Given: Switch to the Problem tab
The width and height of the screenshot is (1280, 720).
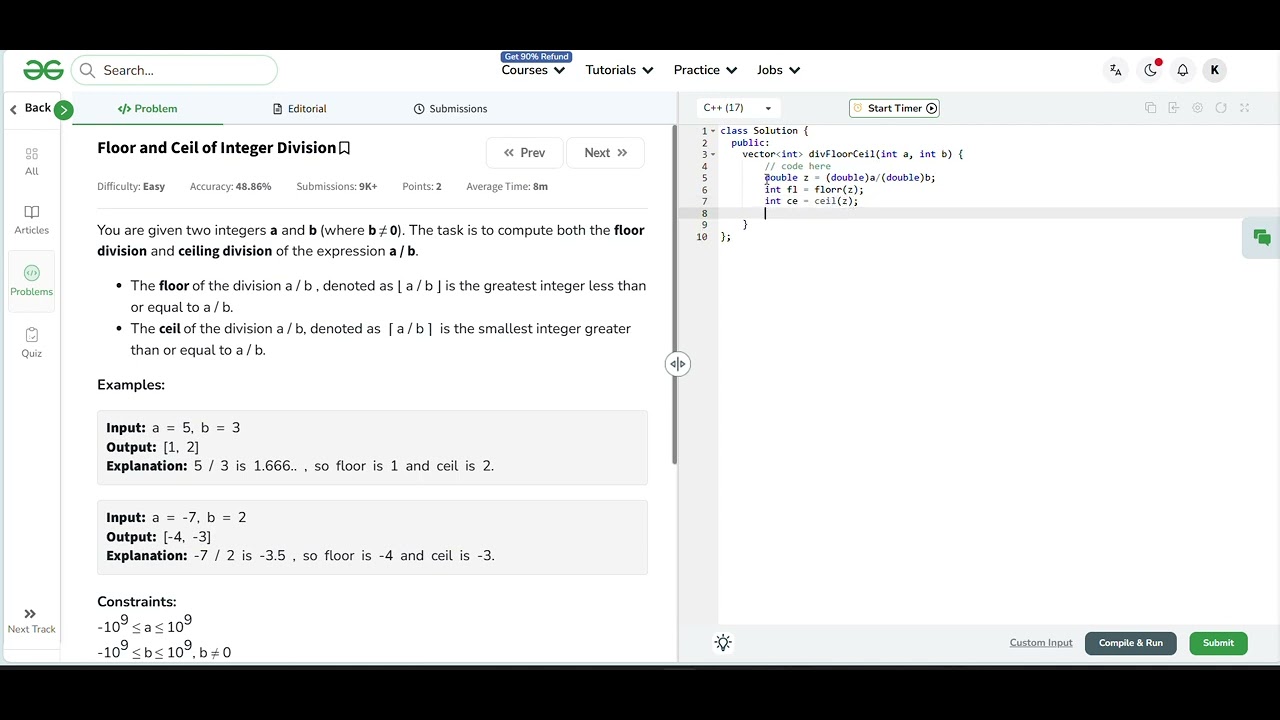Looking at the screenshot, I should click(x=147, y=108).
